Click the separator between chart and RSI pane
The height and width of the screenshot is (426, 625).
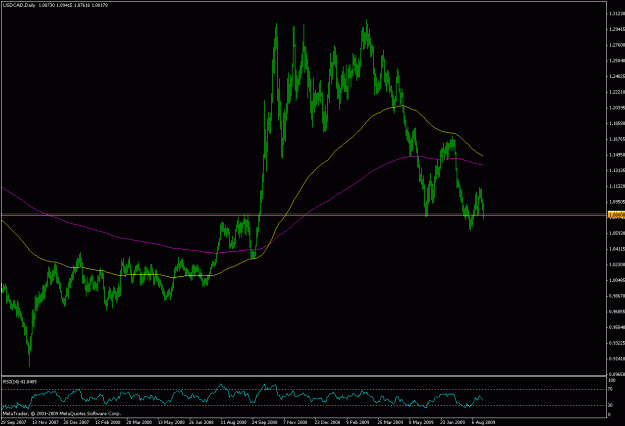[304, 376]
